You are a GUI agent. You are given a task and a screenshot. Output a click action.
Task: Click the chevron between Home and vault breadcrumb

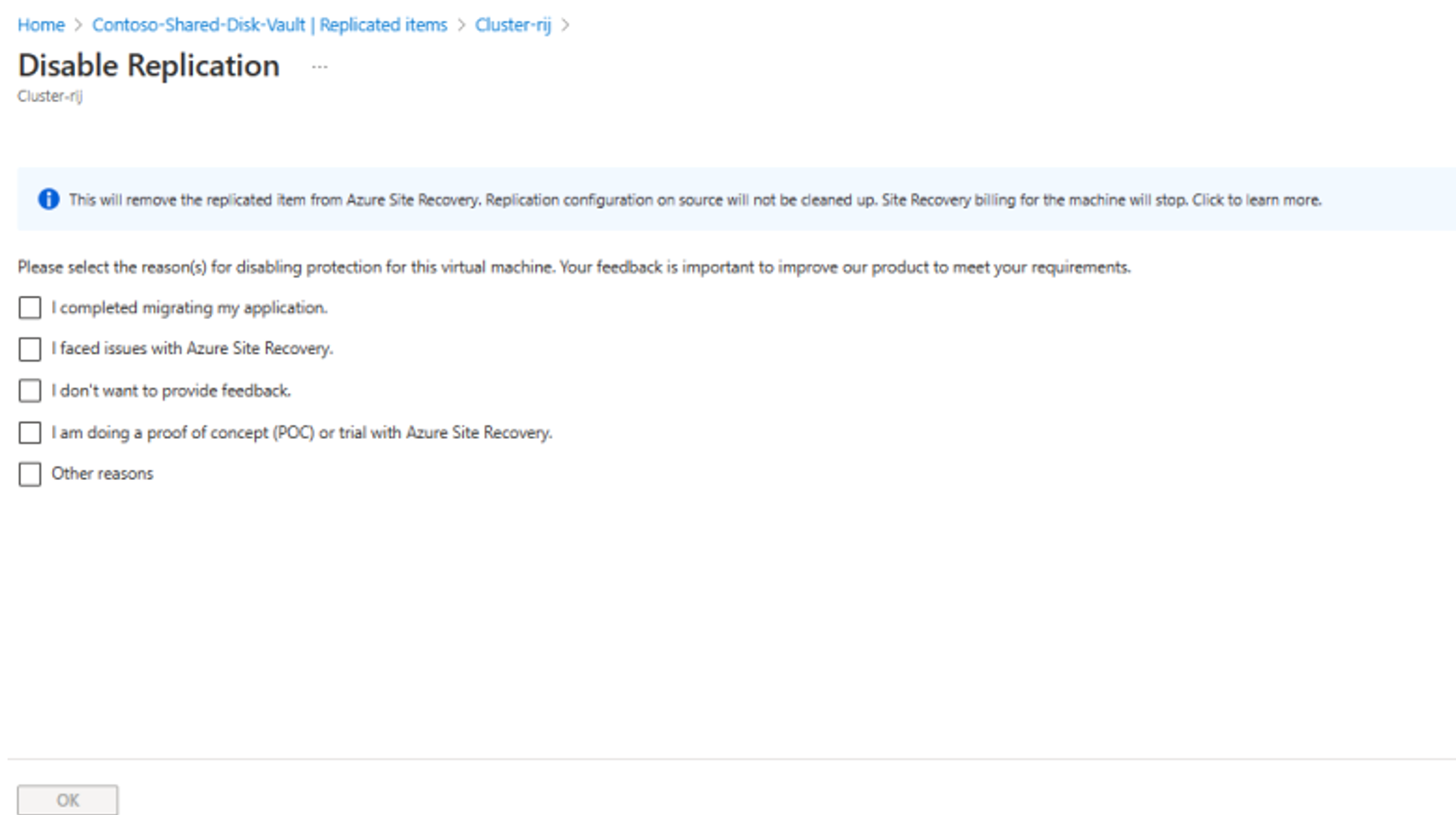77,25
